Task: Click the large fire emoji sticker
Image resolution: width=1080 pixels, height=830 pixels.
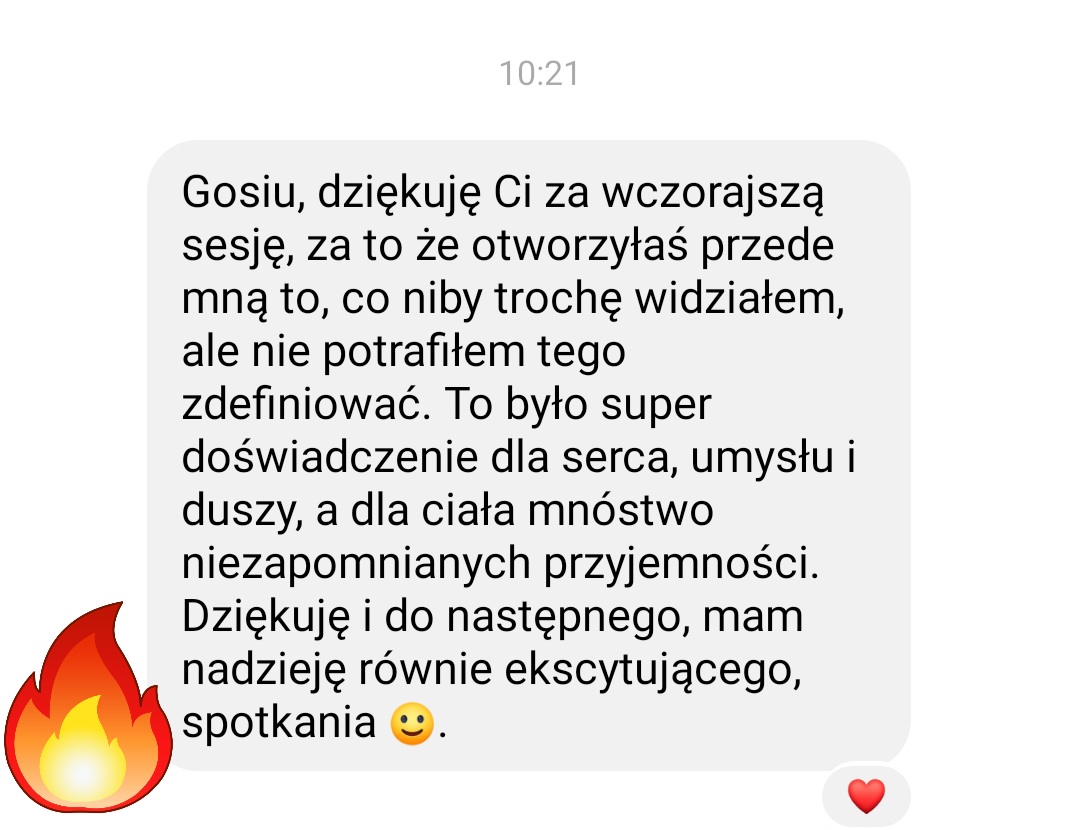Action: [x=87, y=707]
